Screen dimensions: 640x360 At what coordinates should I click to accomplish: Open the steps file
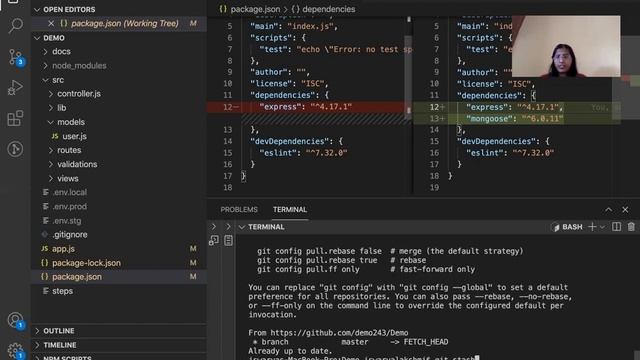(62, 291)
